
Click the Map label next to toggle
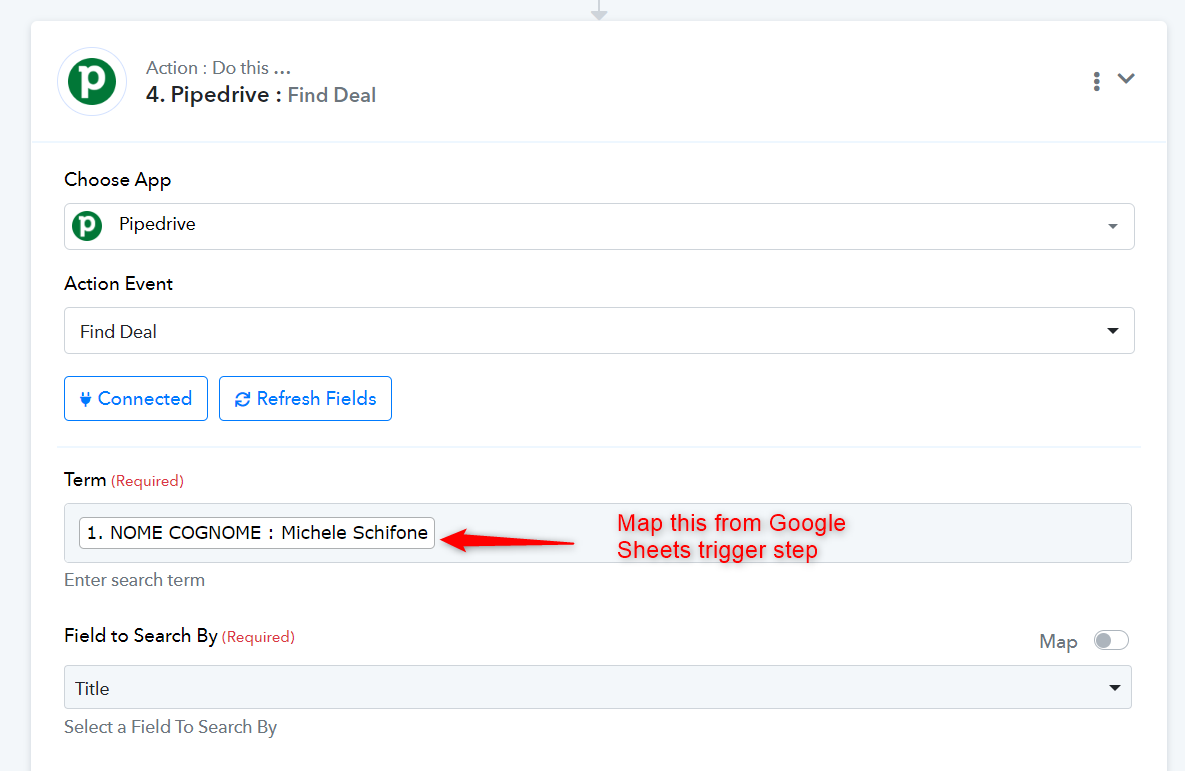pyautogui.click(x=1058, y=642)
